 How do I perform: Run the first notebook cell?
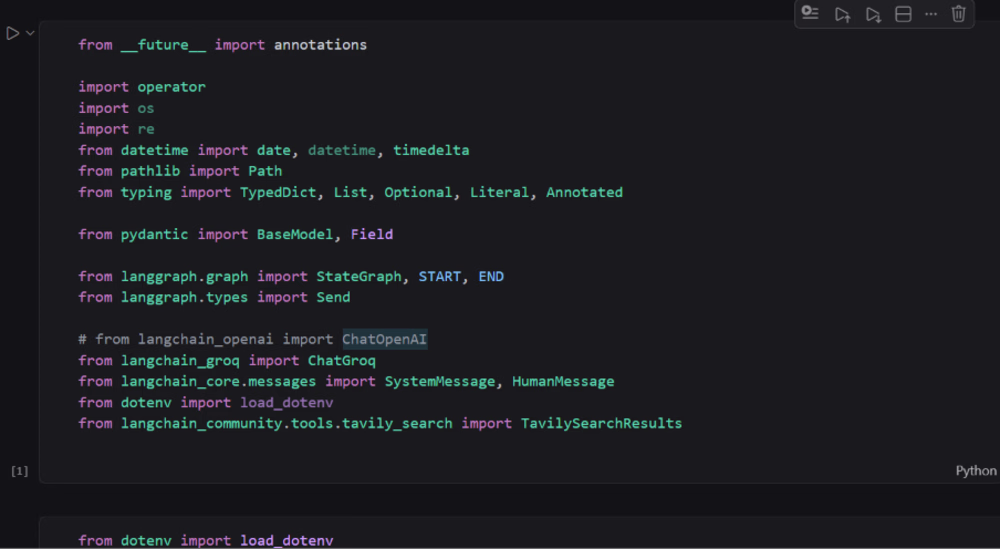pos(12,33)
